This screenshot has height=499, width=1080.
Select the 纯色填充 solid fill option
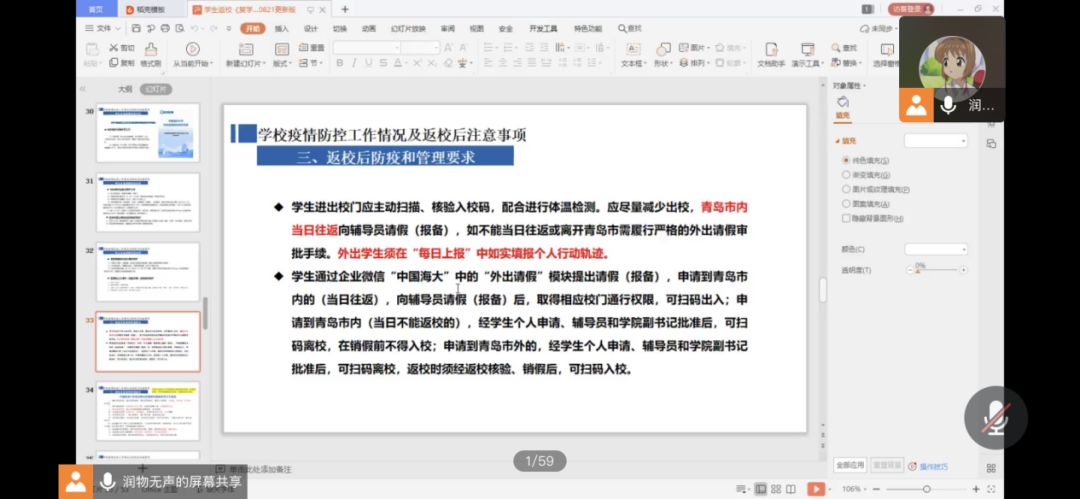[x=846, y=161]
